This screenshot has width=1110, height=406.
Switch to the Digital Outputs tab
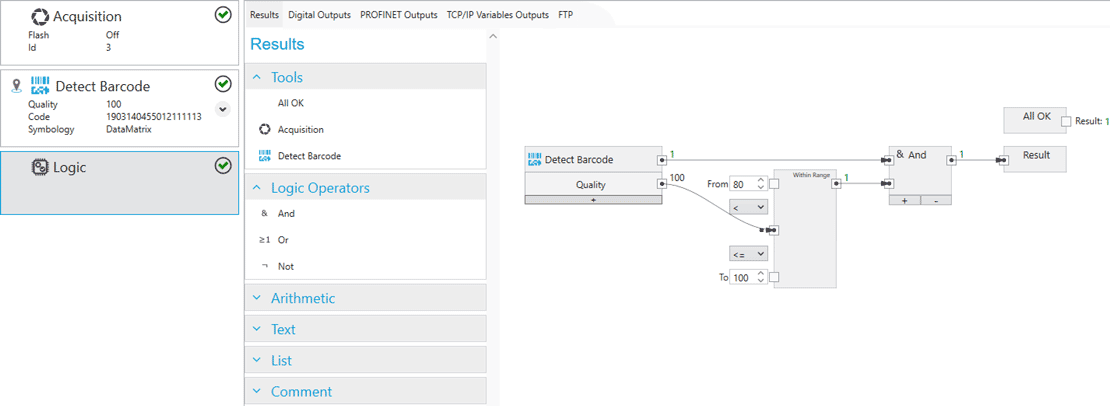[x=320, y=15]
